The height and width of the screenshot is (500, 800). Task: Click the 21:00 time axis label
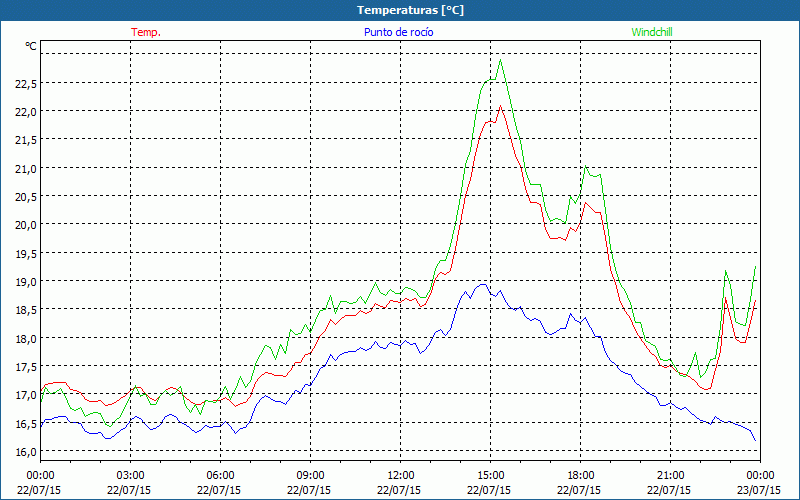coord(670,476)
